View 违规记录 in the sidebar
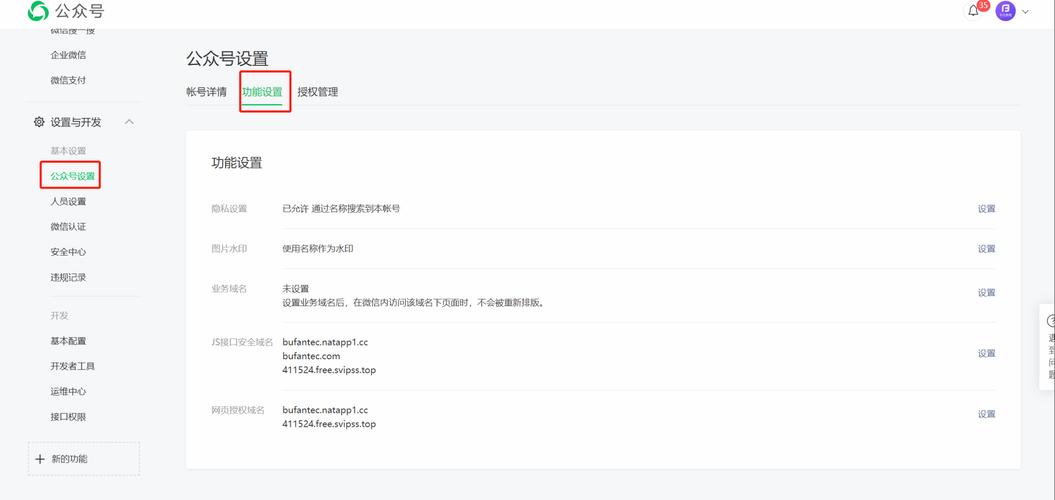1055x500 pixels. point(68,277)
